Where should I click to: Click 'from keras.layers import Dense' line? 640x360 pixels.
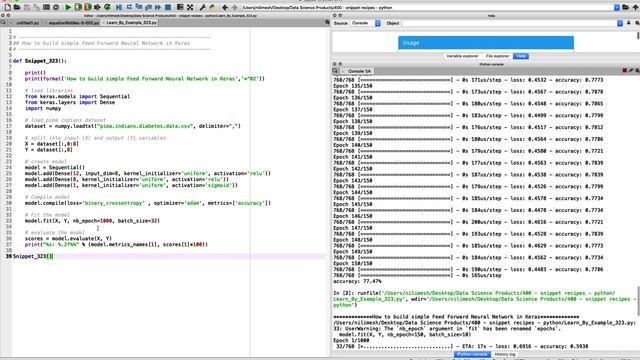[x=70, y=102]
